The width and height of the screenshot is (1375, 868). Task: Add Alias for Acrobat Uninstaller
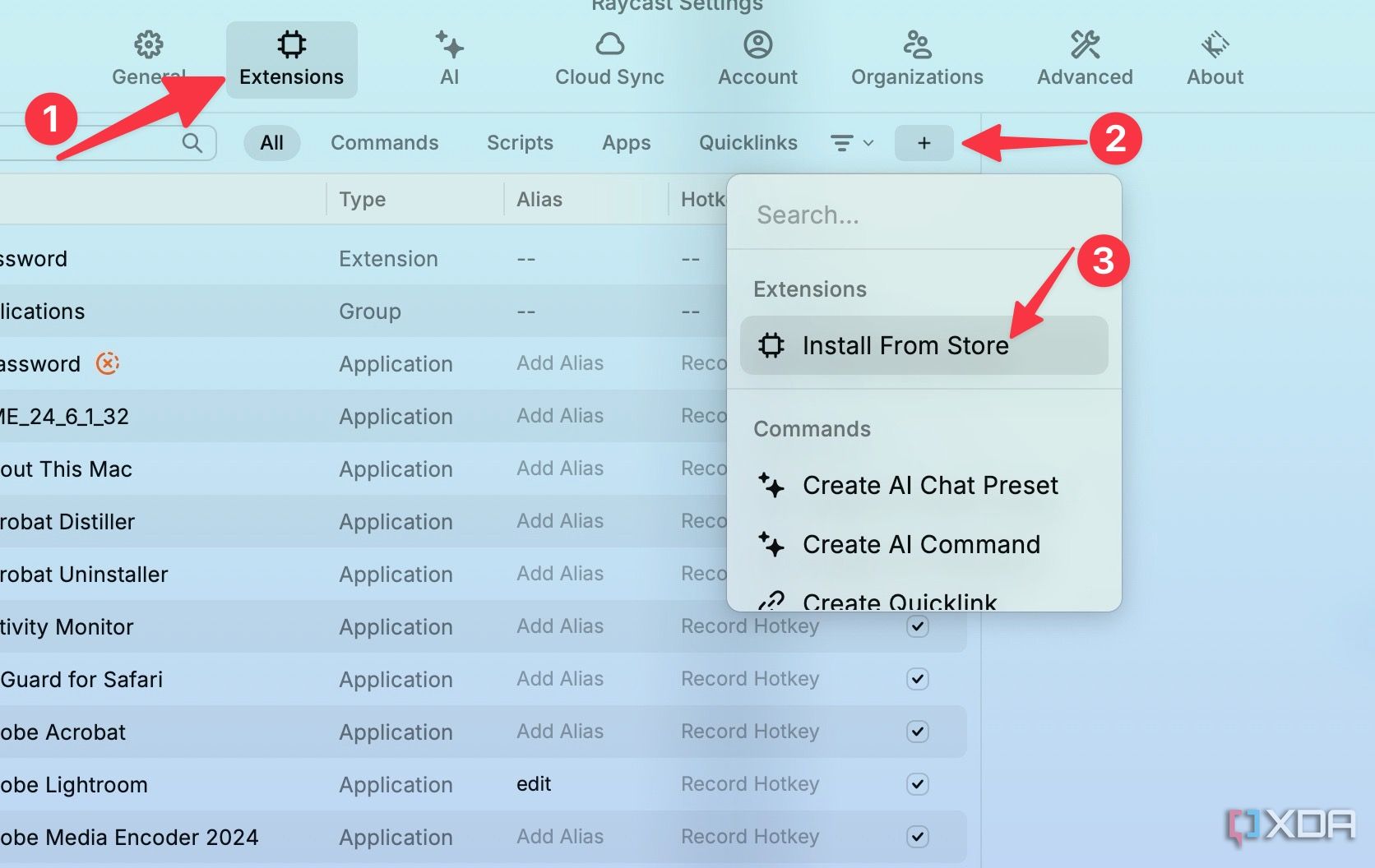pos(560,574)
